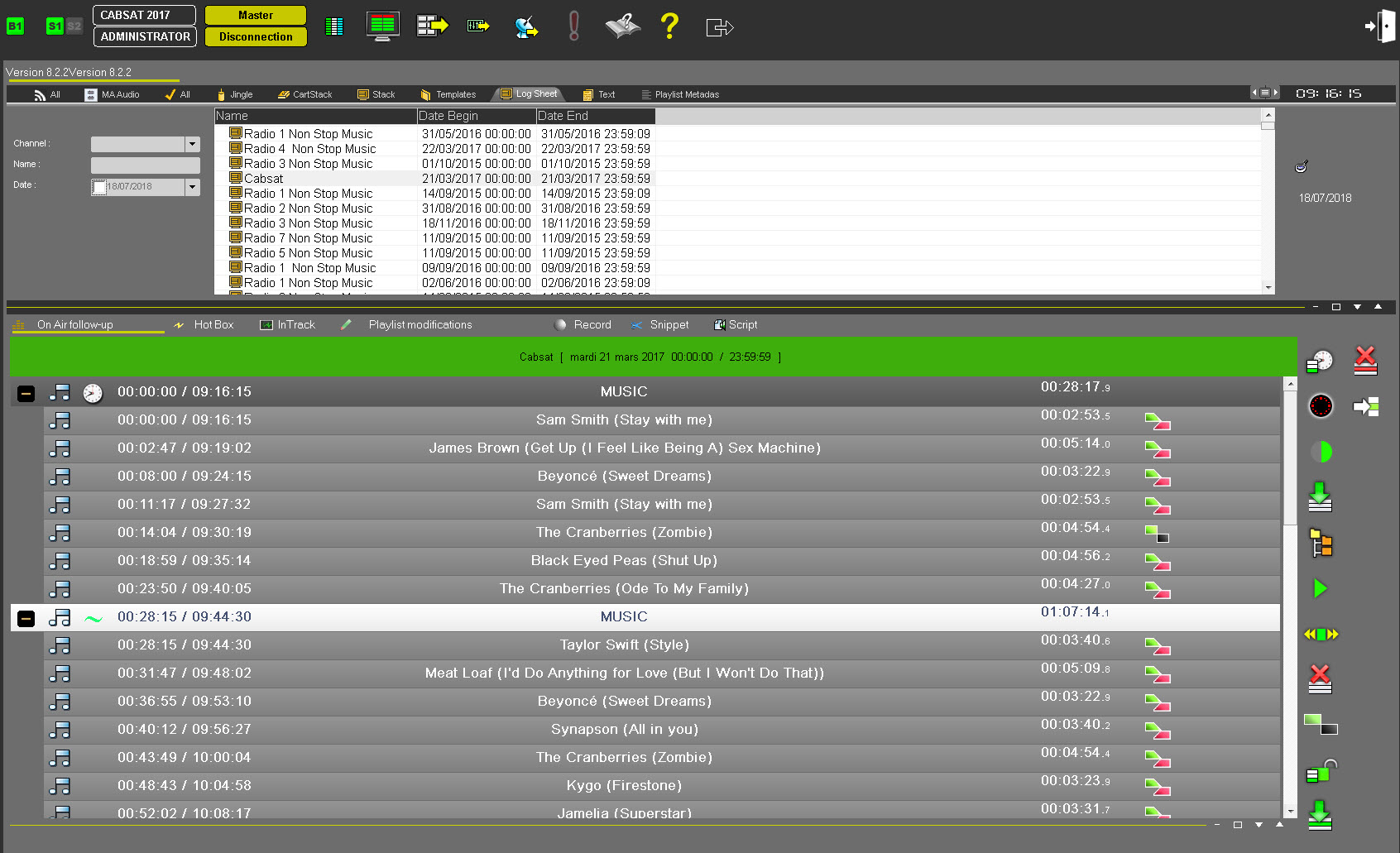Viewport: 1400px width, 853px height.
Task: Click the yellow question mark help icon
Action: tap(669, 26)
